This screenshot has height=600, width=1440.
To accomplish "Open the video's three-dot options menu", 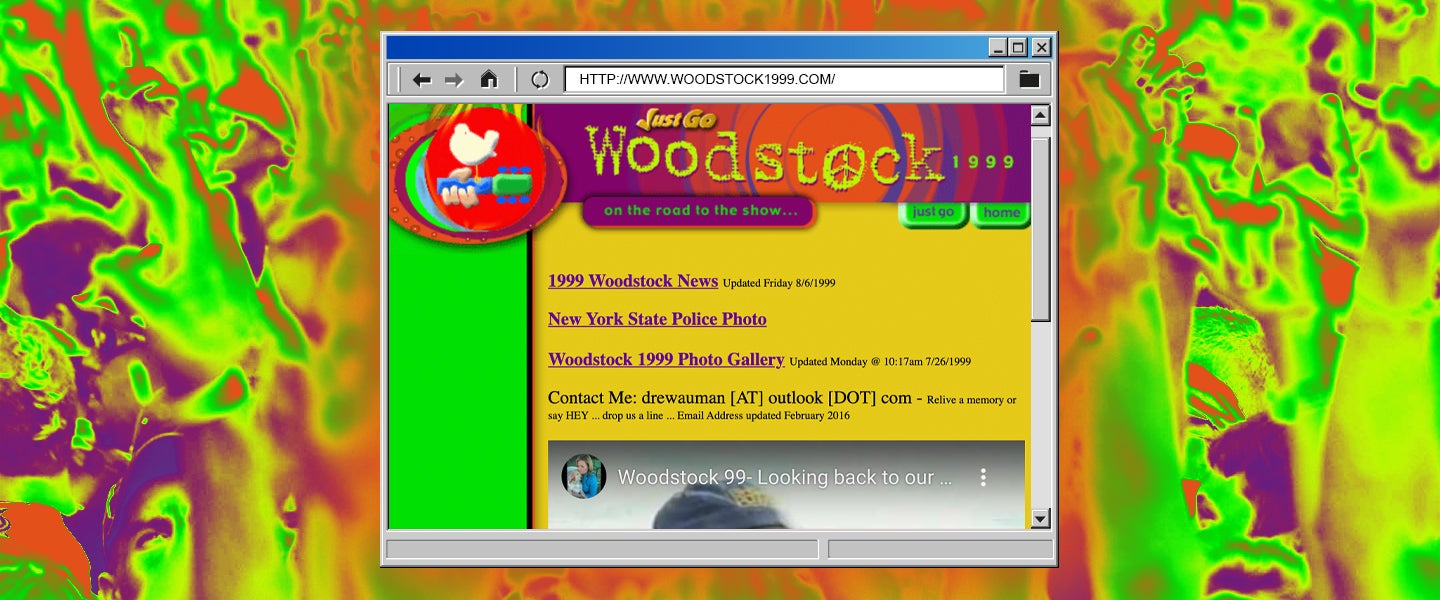I will click(x=983, y=477).
